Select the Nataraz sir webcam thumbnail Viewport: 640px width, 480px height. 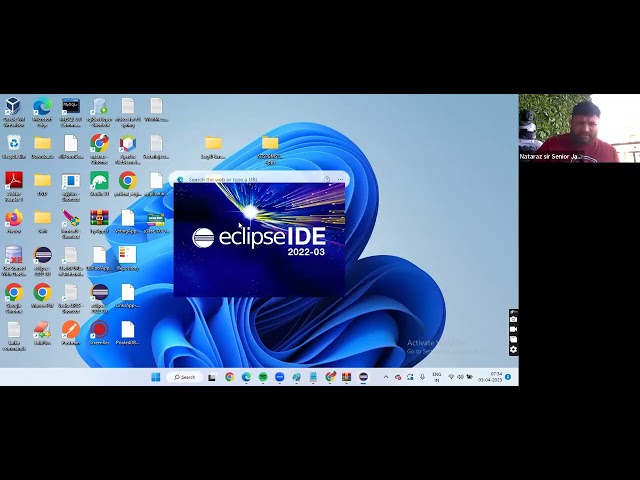pos(579,128)
